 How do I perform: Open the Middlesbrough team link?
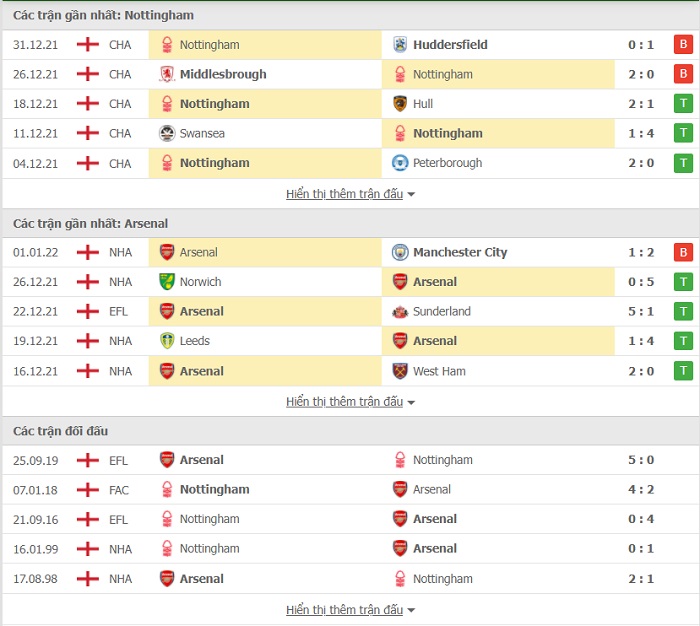(223, 74)
